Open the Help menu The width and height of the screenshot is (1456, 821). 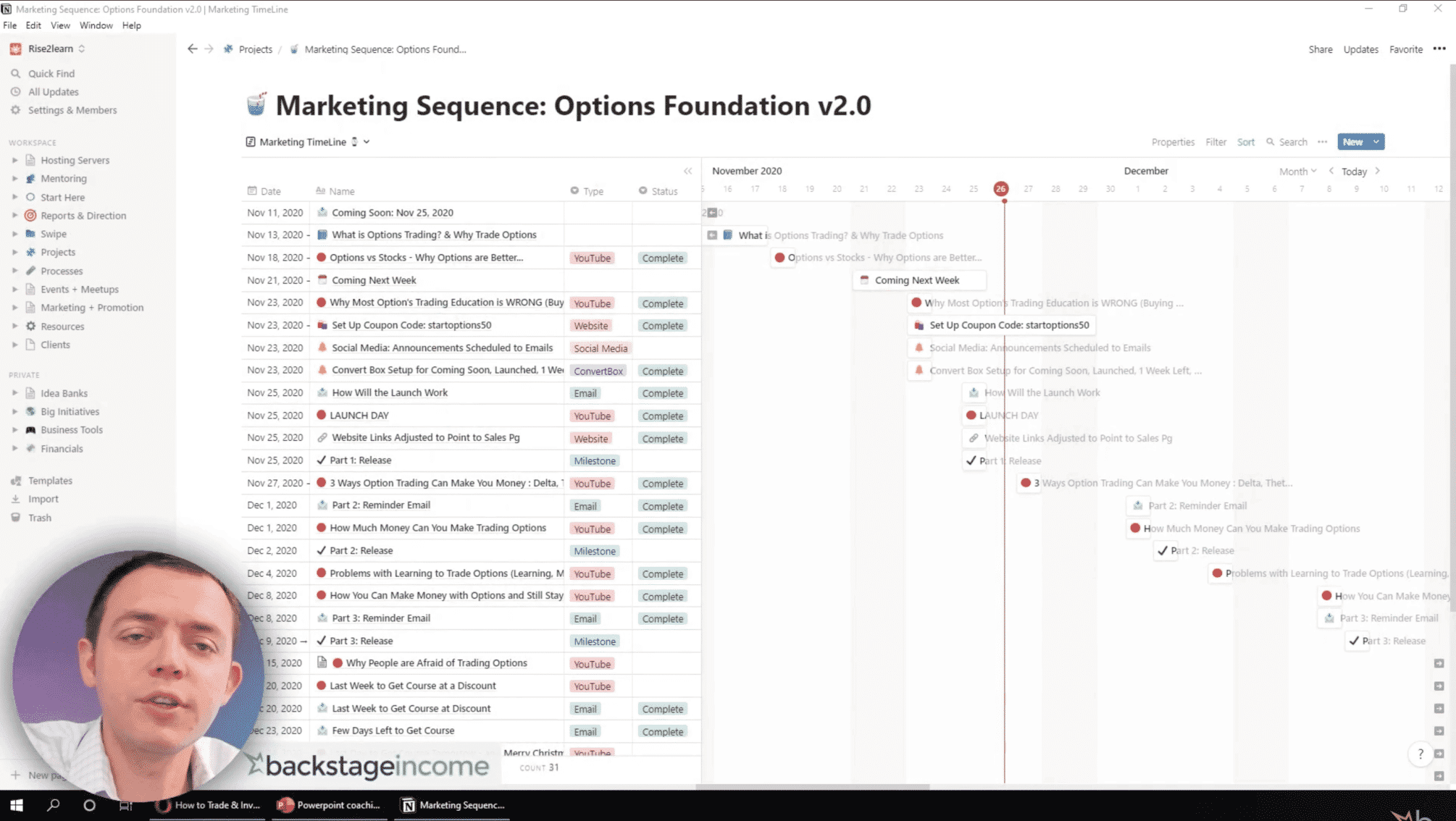pyautogui.click(x=131, y=25)
